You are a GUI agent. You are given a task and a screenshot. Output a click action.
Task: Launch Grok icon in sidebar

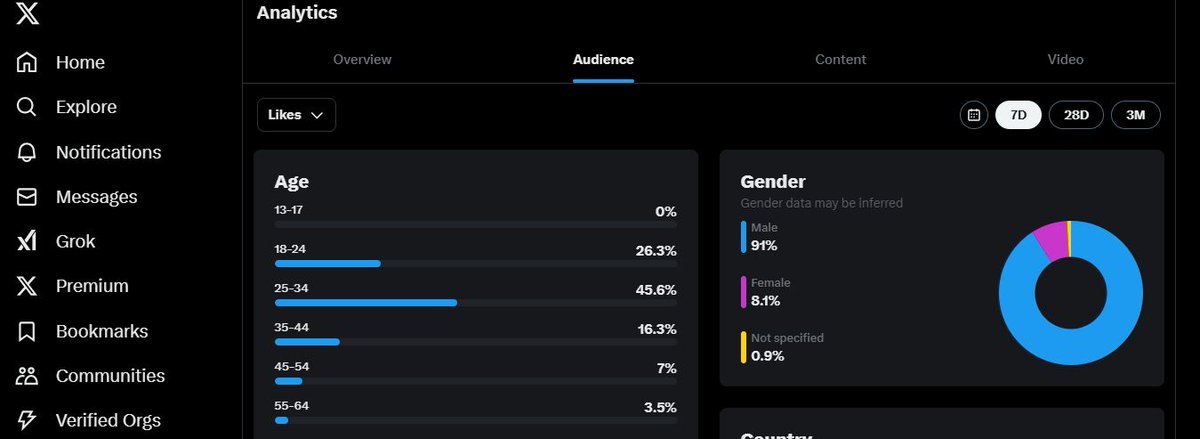[x=27, y=241]
